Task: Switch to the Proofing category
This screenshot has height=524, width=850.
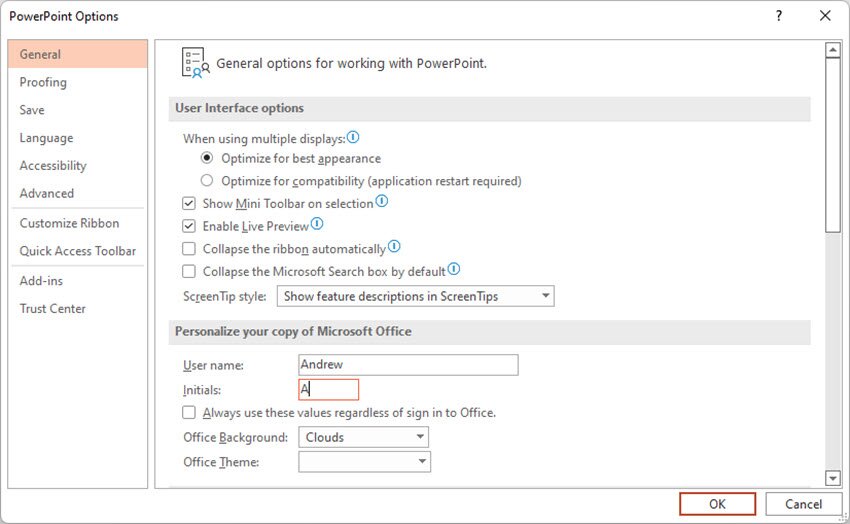Action: pyautogui.click(x=43, y=82)
